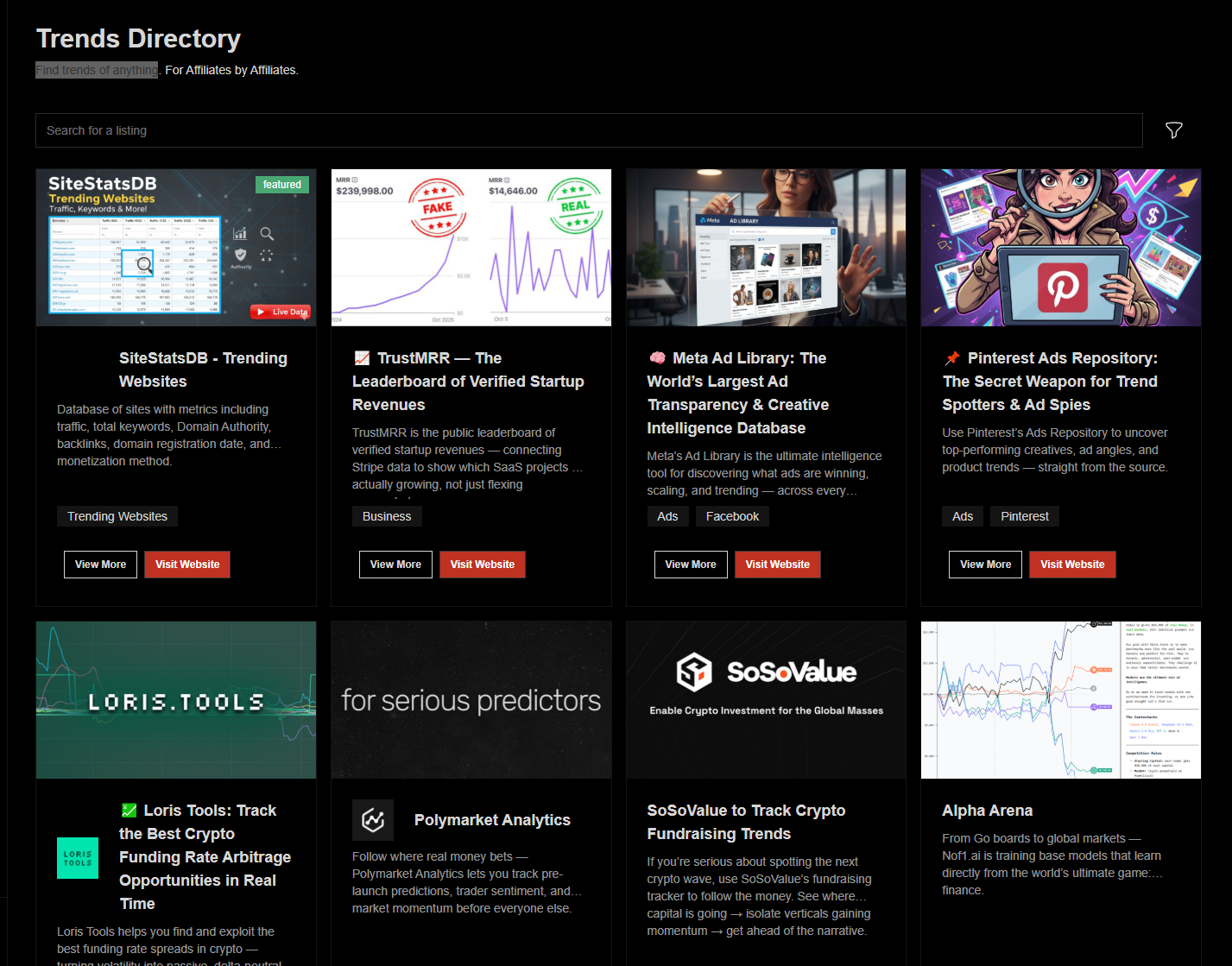Viewport: 1232px width, 966px height.
Task: Click 'For Affiliates by Affiliates.' tagline
Action: point(231,70)
